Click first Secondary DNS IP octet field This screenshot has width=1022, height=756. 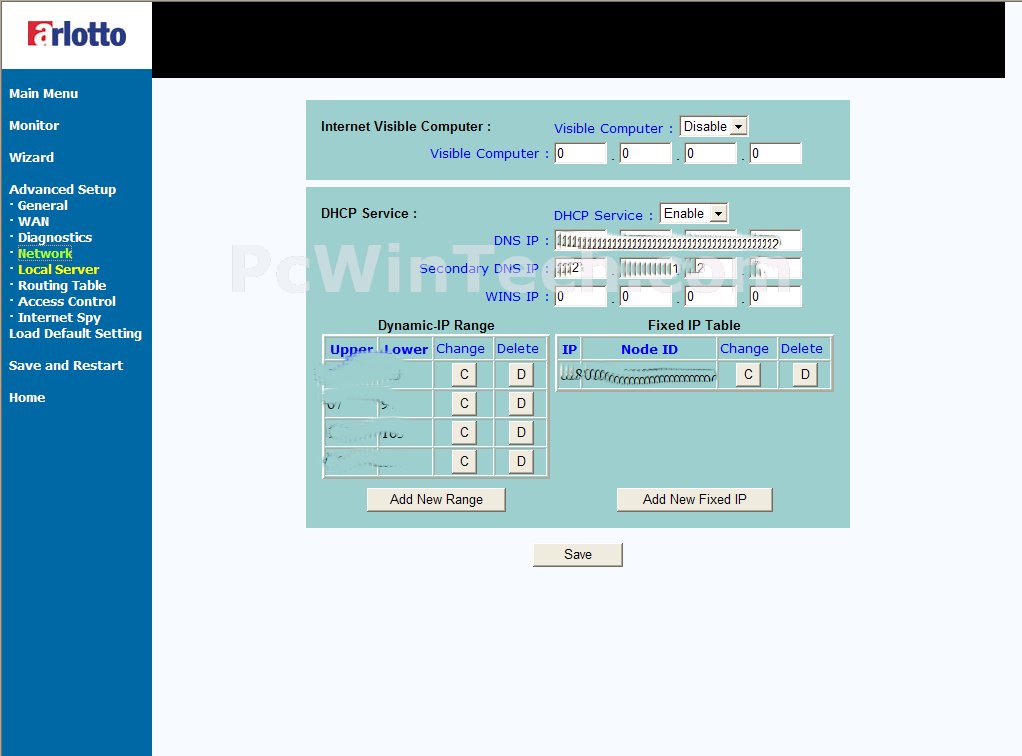580,269
